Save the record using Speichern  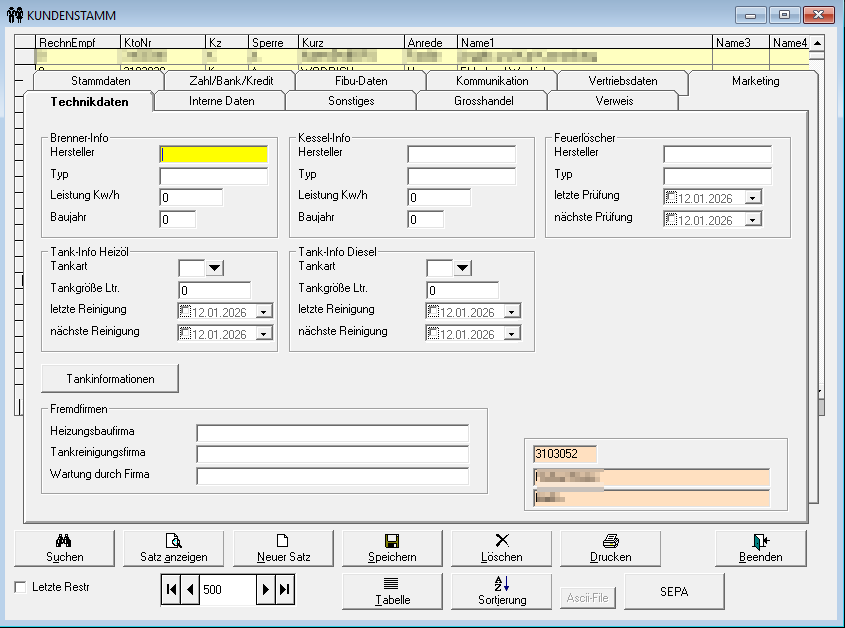click(x=392, y=548)
